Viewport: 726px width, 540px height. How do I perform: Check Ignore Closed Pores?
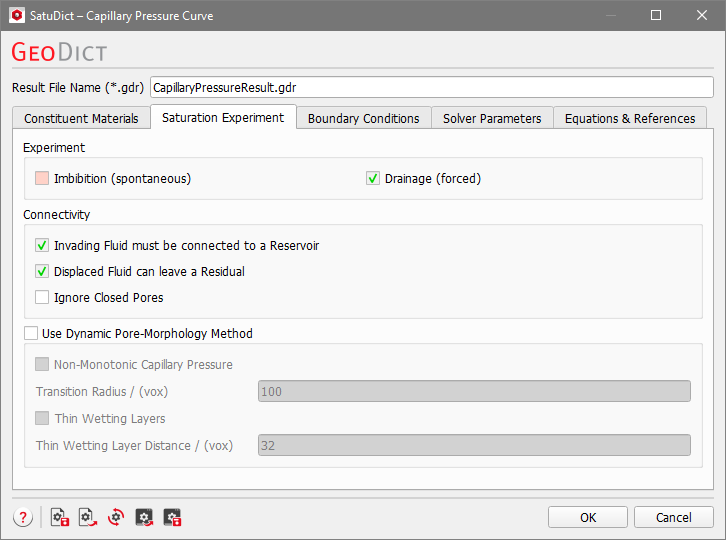tap(42, 297)
